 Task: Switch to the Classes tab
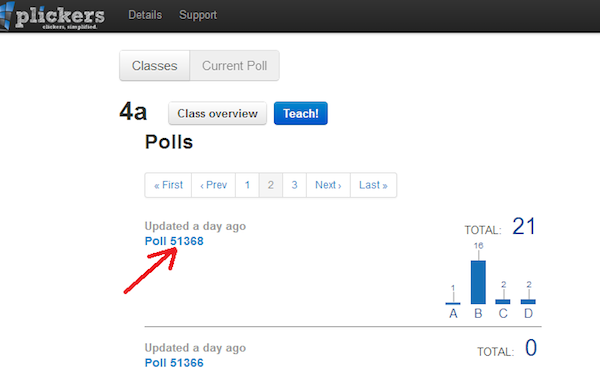click(155, 65)
